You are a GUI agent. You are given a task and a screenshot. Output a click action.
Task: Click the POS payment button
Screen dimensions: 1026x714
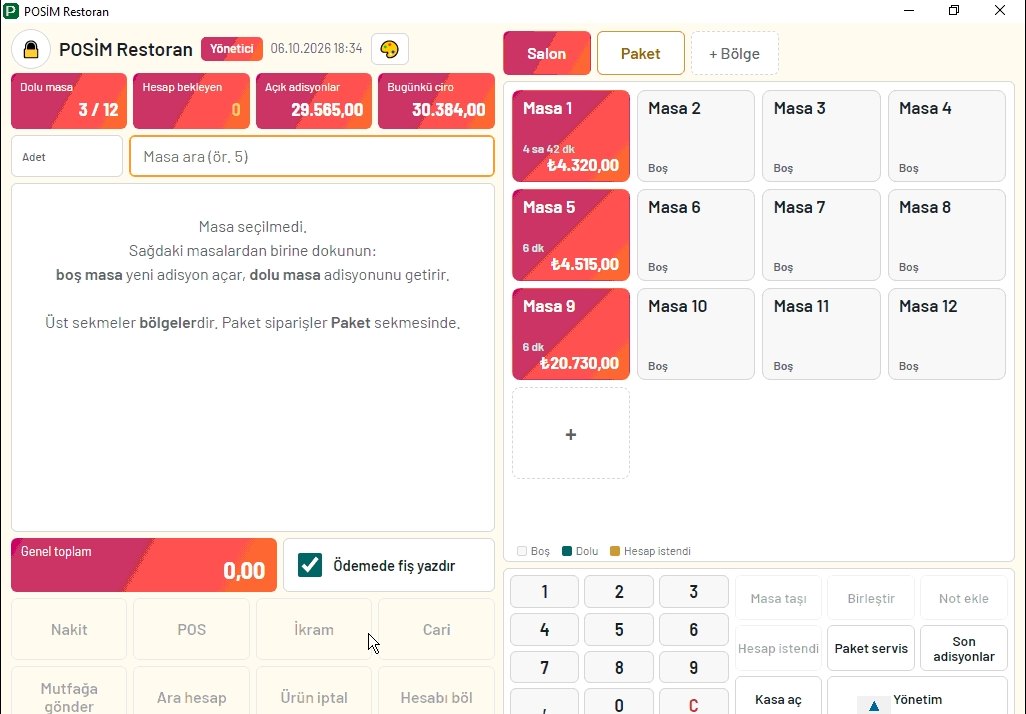pyautogui.click(x=191, y=630)
